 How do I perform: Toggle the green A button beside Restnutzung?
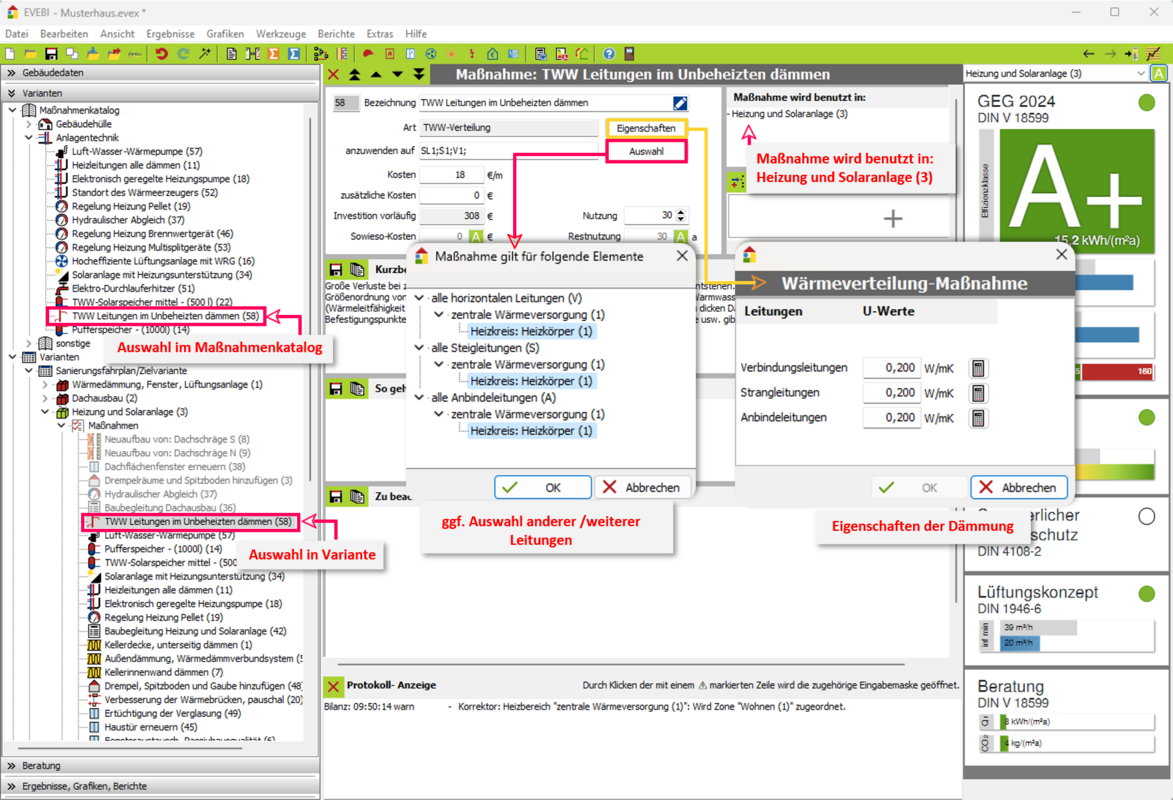coord(680,236)
